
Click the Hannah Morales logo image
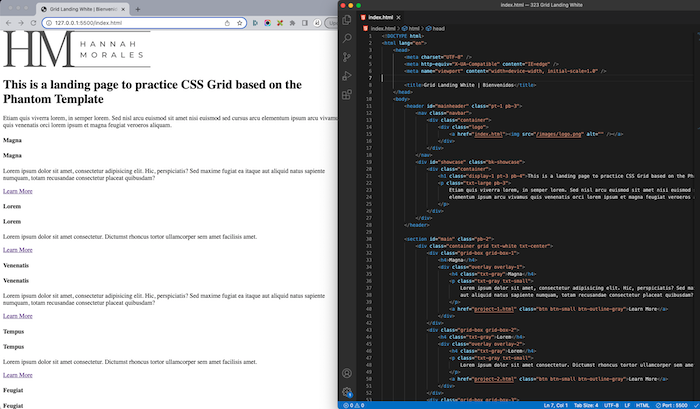(77, 49)
